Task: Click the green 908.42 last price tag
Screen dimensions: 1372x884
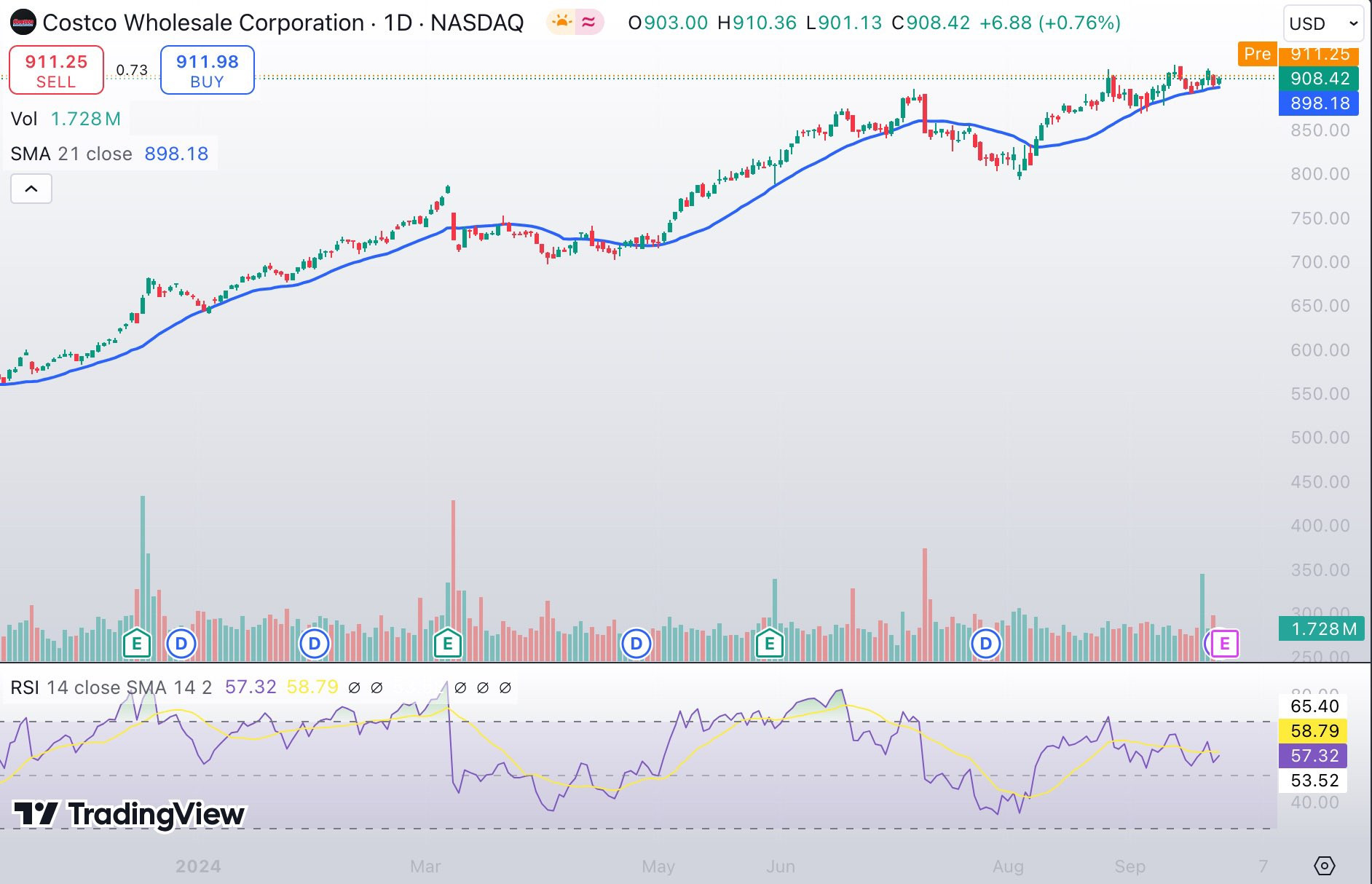Action: click(x=1320, y=79)
